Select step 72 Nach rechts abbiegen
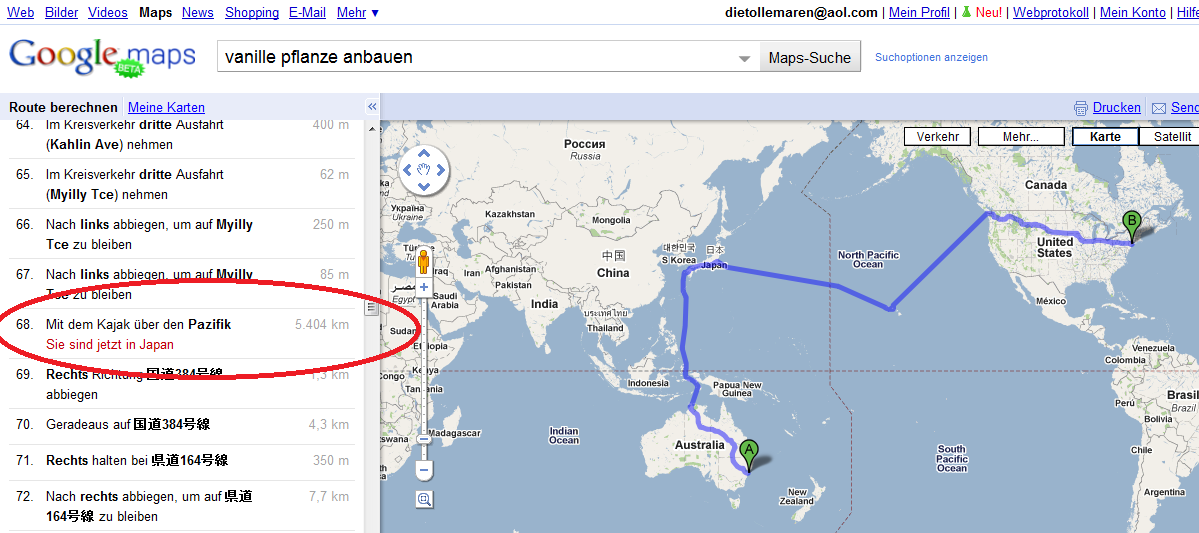This screenshot has height=533, width=1199. (x=181, y=505)
